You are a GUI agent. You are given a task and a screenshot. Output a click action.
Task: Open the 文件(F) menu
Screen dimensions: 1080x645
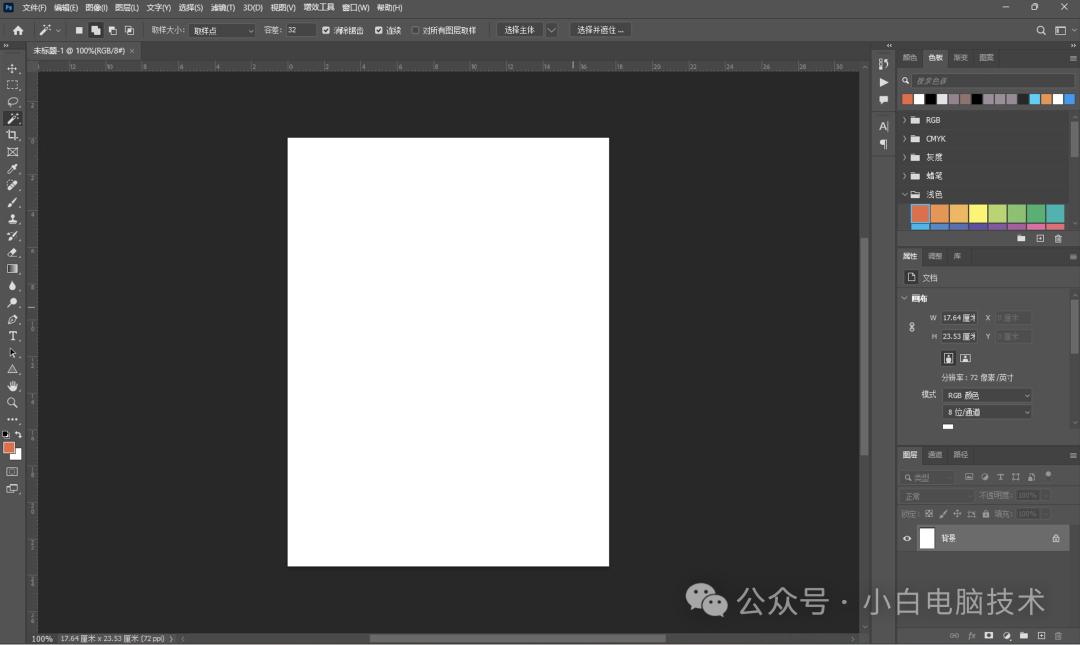pyautogui.click(x=34, y=8)
